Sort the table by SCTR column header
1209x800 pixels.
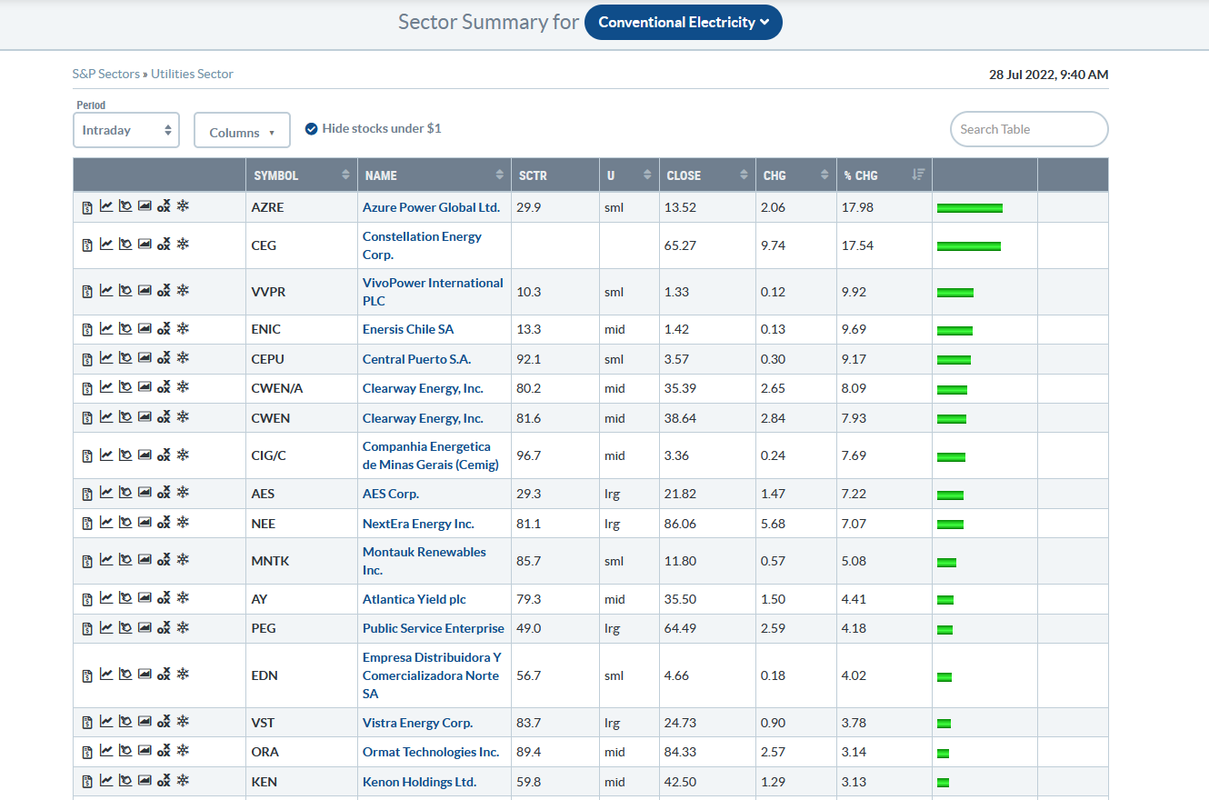(555, 175)
